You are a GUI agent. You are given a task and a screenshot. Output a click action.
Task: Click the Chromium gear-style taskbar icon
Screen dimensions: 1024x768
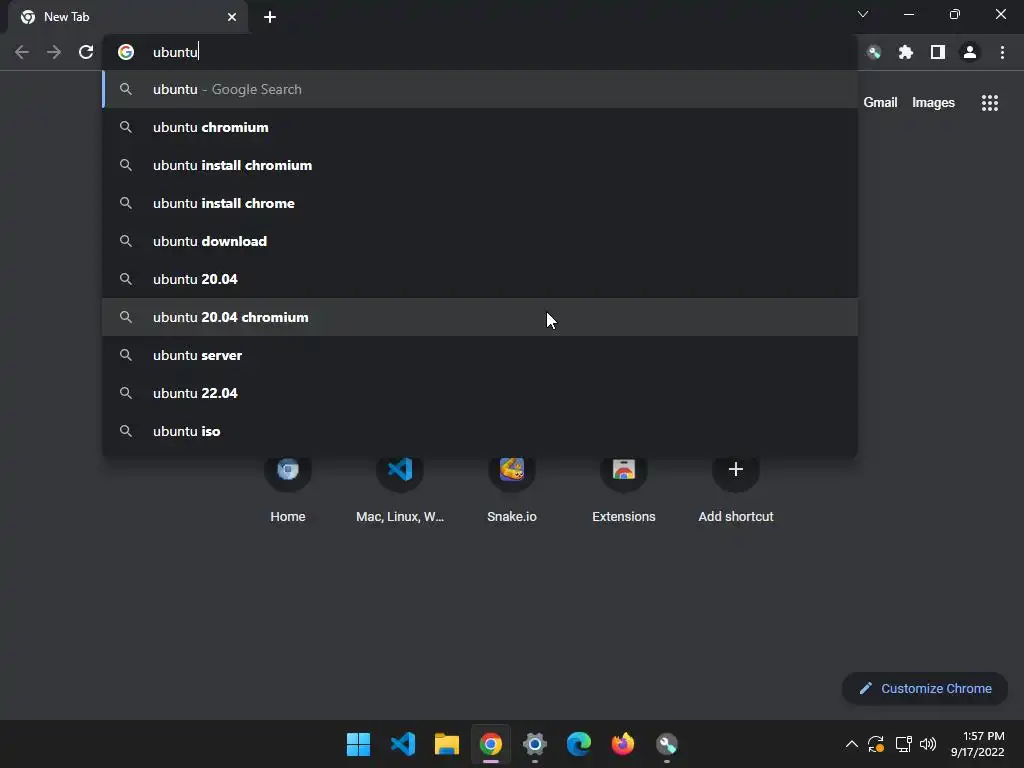coord(535,744)
